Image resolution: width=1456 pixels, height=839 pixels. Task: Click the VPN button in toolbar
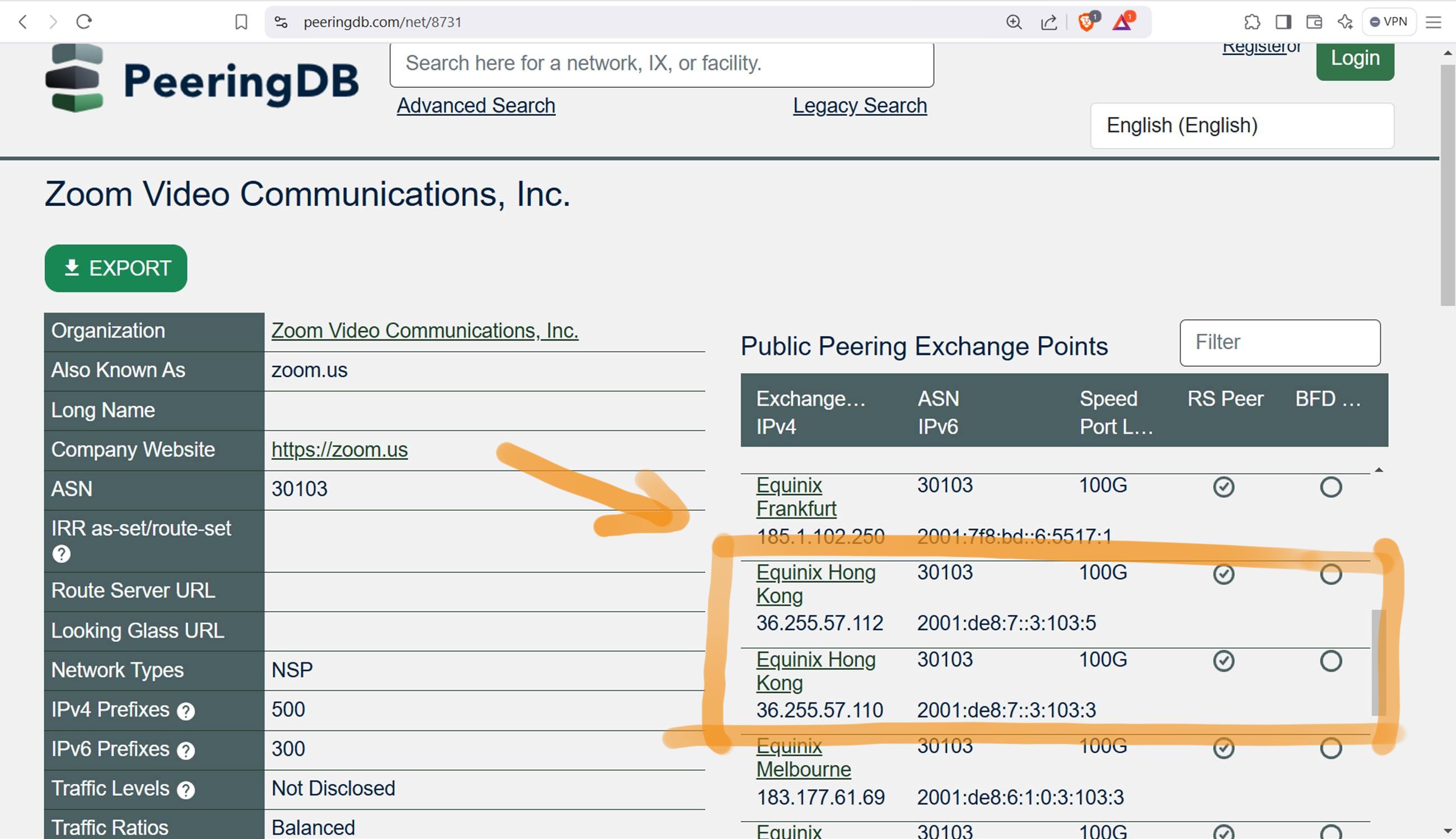pyautogui.click(x=1389, y=22)
